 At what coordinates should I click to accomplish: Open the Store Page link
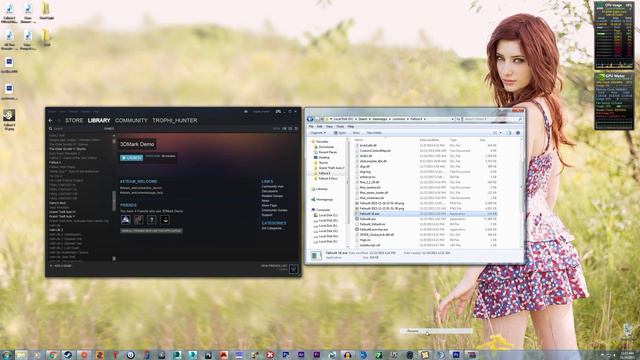(269, 205)
